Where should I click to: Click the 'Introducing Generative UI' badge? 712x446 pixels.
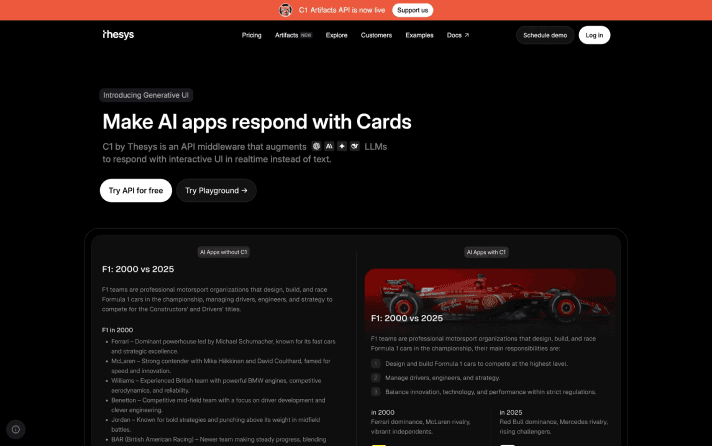point(146,95)
